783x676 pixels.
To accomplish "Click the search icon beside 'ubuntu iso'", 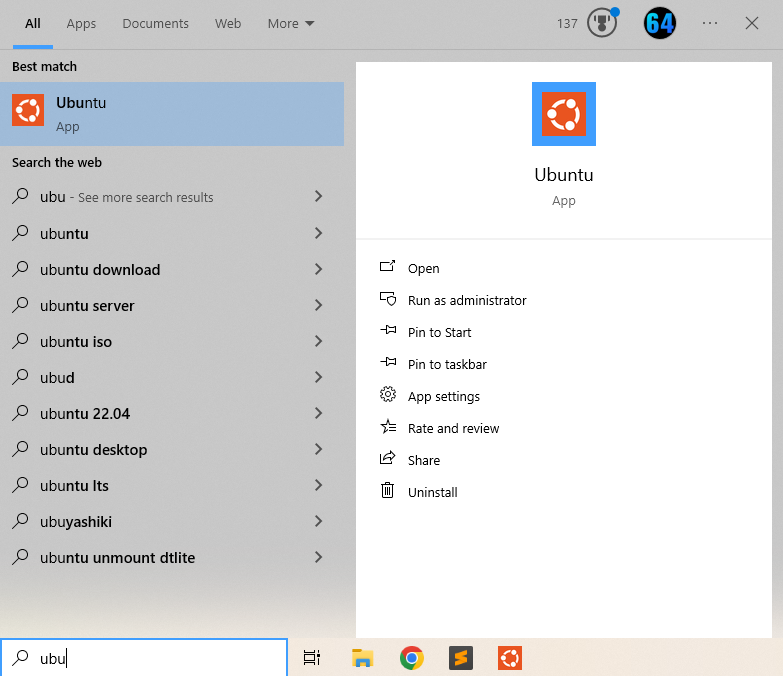I will [20, 340].
